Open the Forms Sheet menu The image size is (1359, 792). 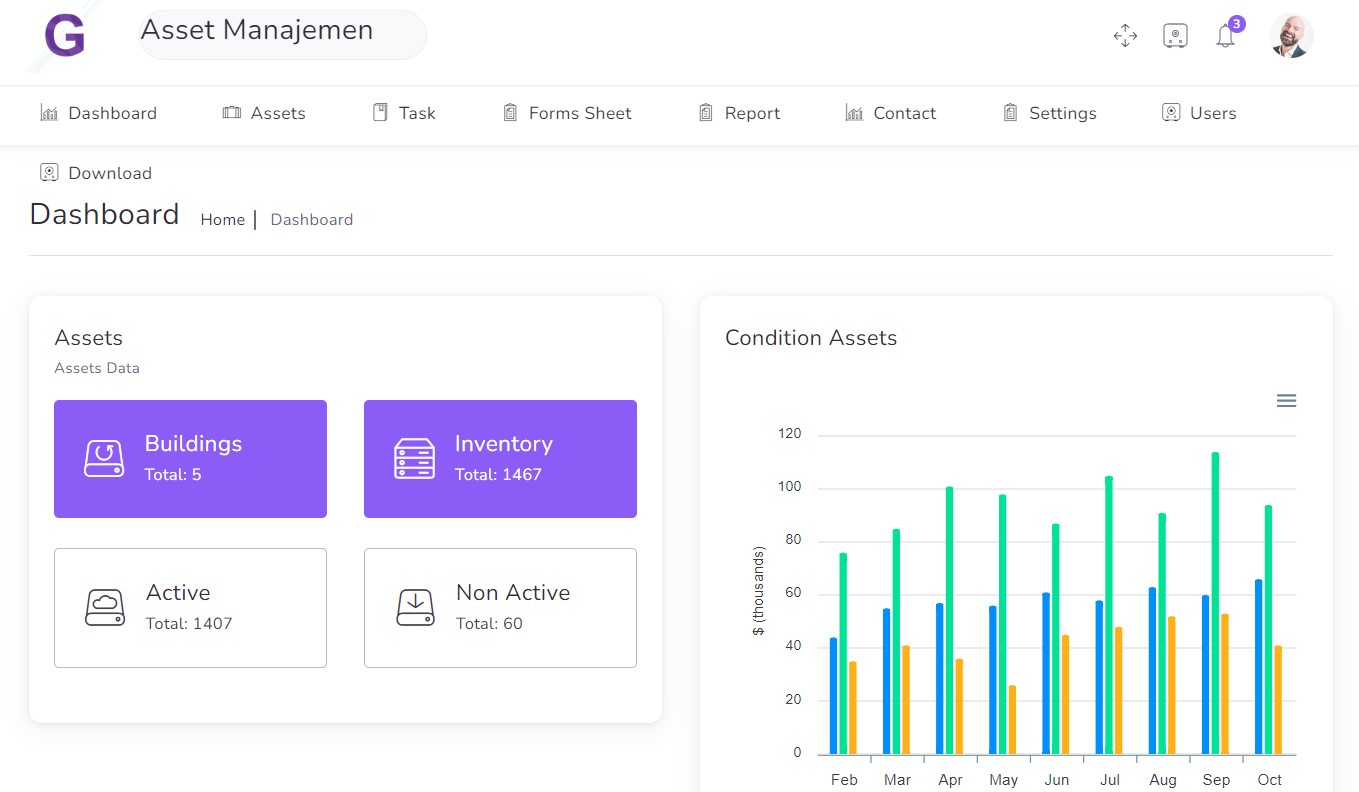coord(567,113)
